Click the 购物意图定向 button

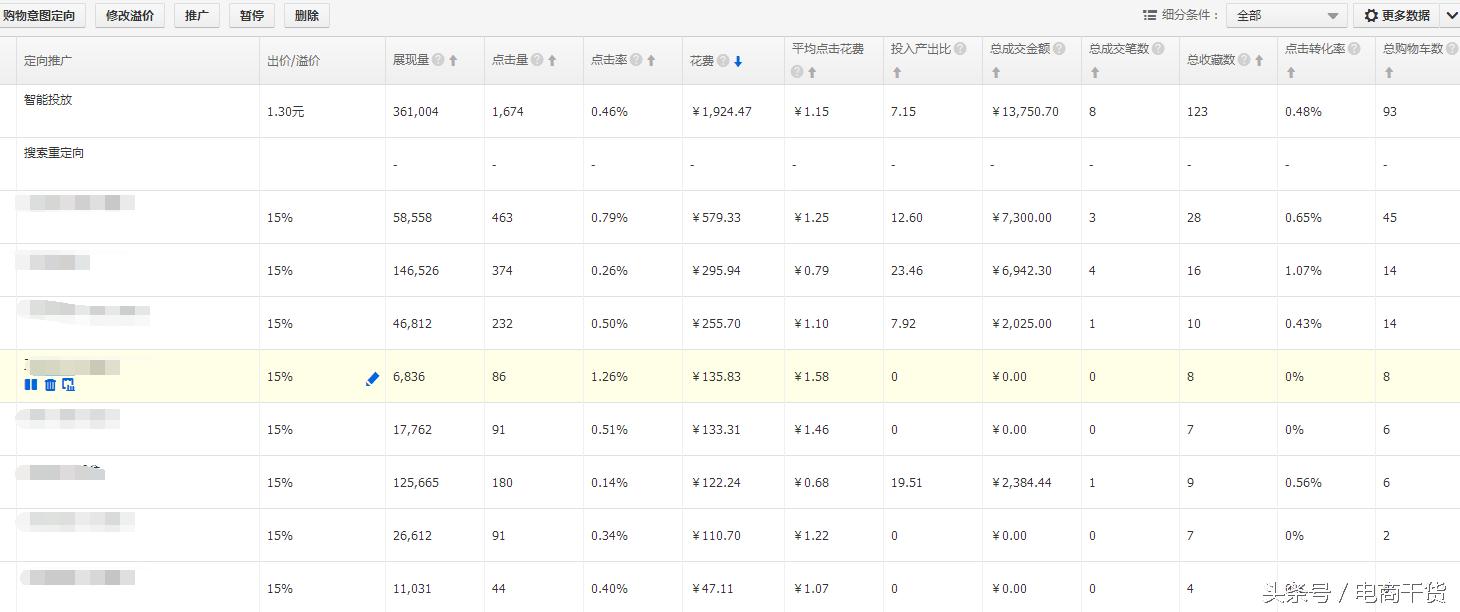click(x=43, y=15)
